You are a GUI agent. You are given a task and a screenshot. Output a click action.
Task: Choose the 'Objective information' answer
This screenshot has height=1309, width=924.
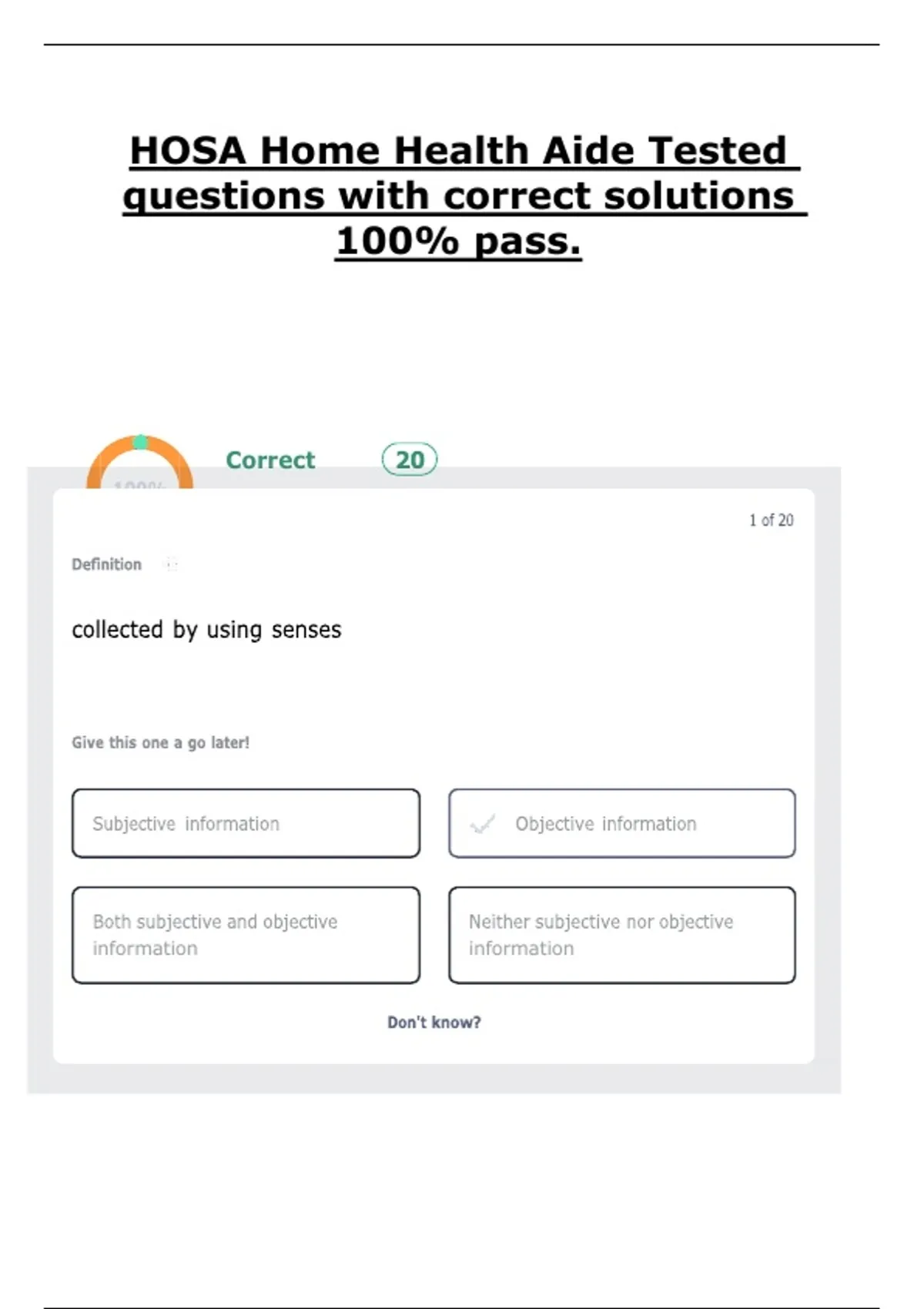(621, 823)
